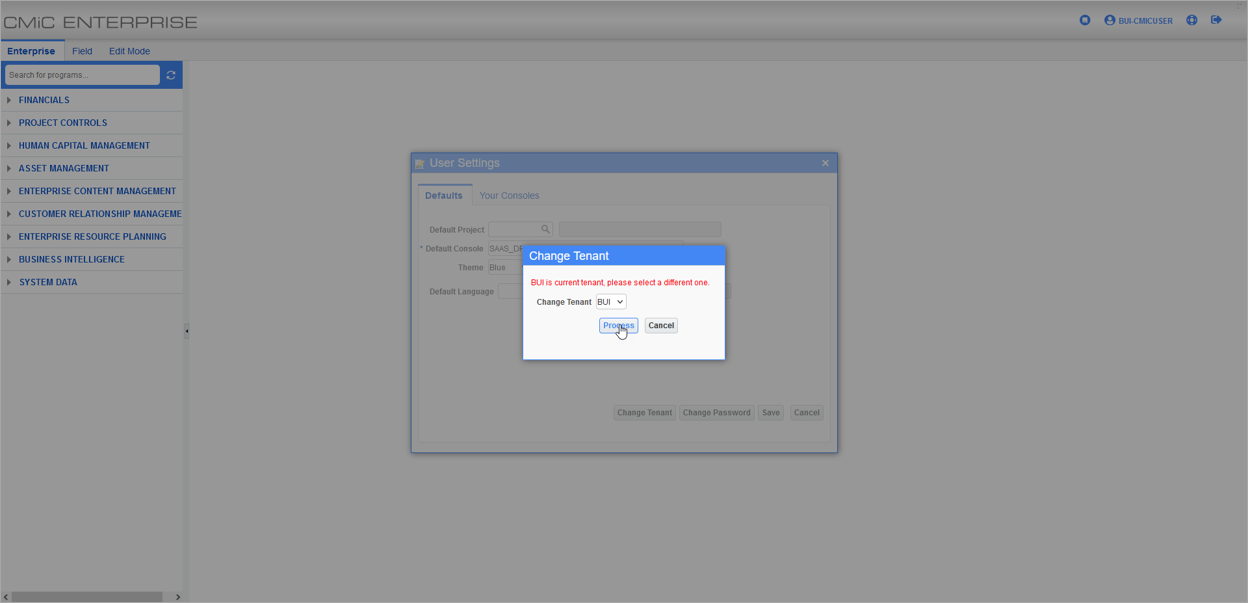Click the Default Project description field

click(x=640, y=230)
